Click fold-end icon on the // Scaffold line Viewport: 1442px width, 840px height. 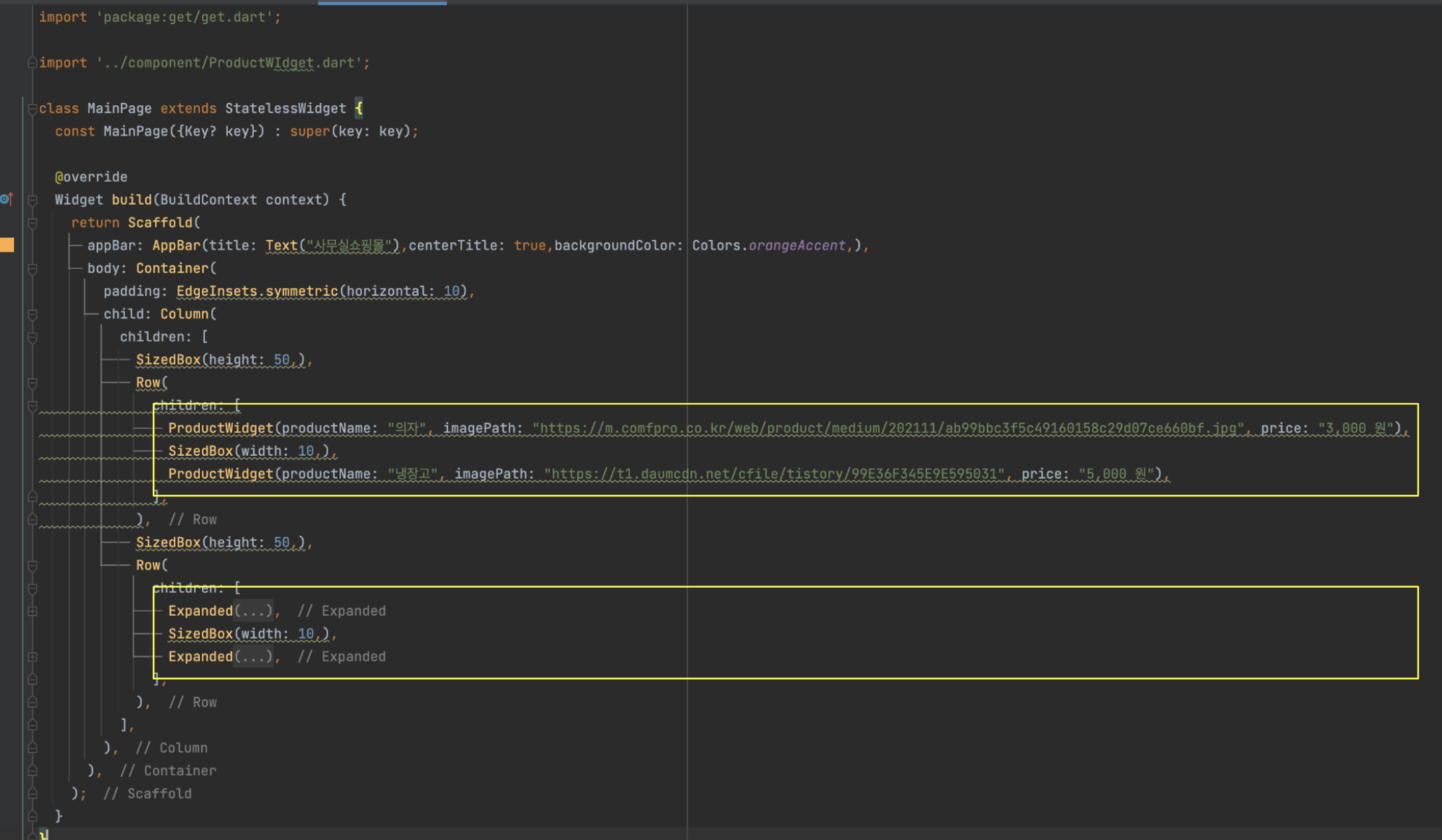(x=32, y=794)
